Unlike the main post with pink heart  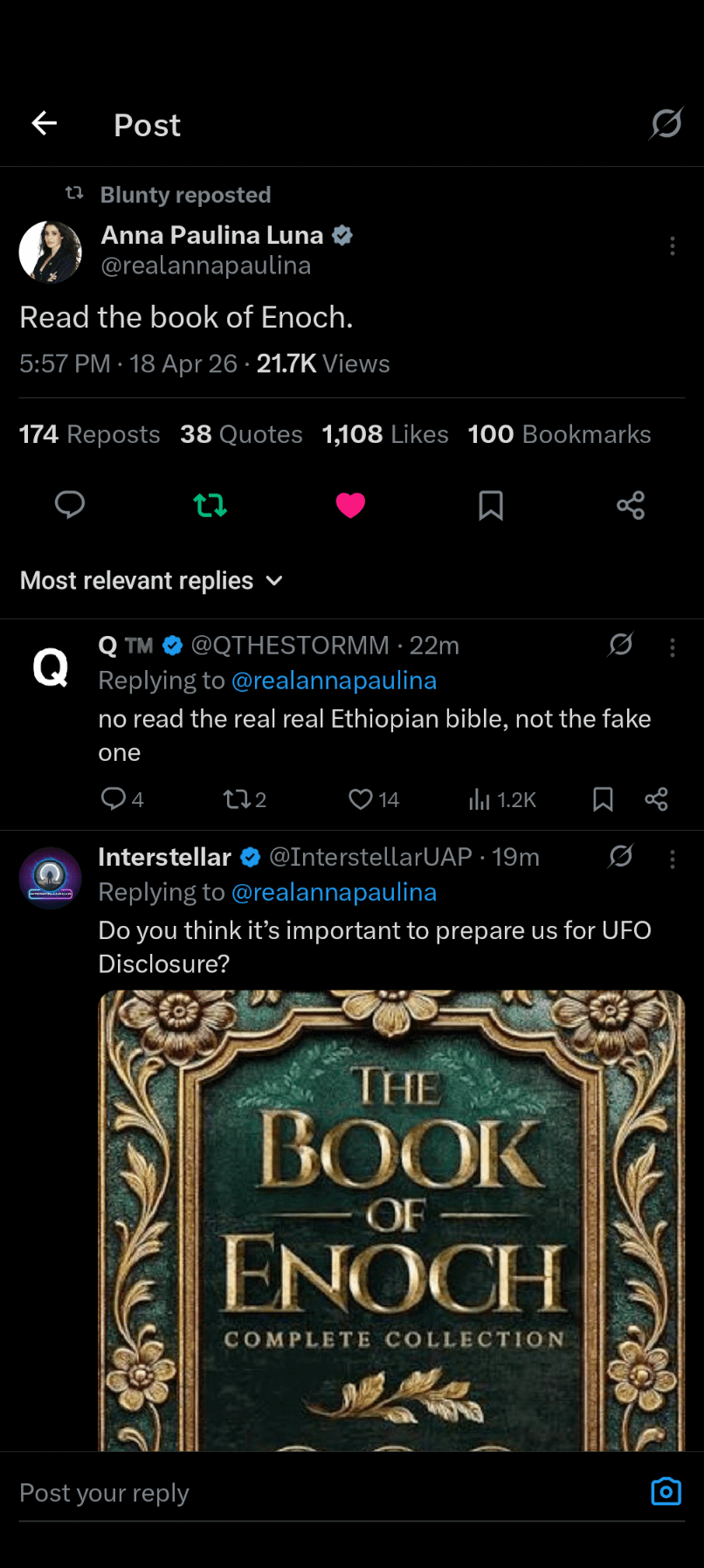coord(350,505)
